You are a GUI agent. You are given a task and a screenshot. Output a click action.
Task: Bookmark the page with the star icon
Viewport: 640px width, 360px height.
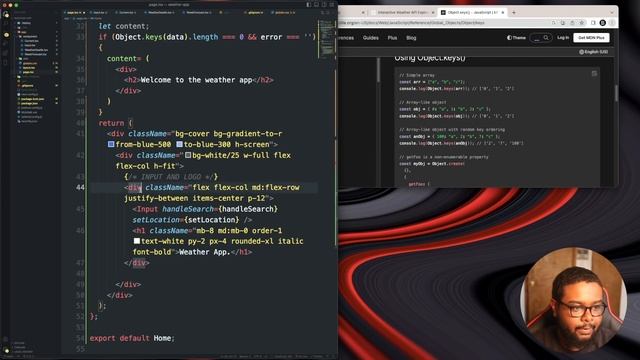click(x=582, y=23)
